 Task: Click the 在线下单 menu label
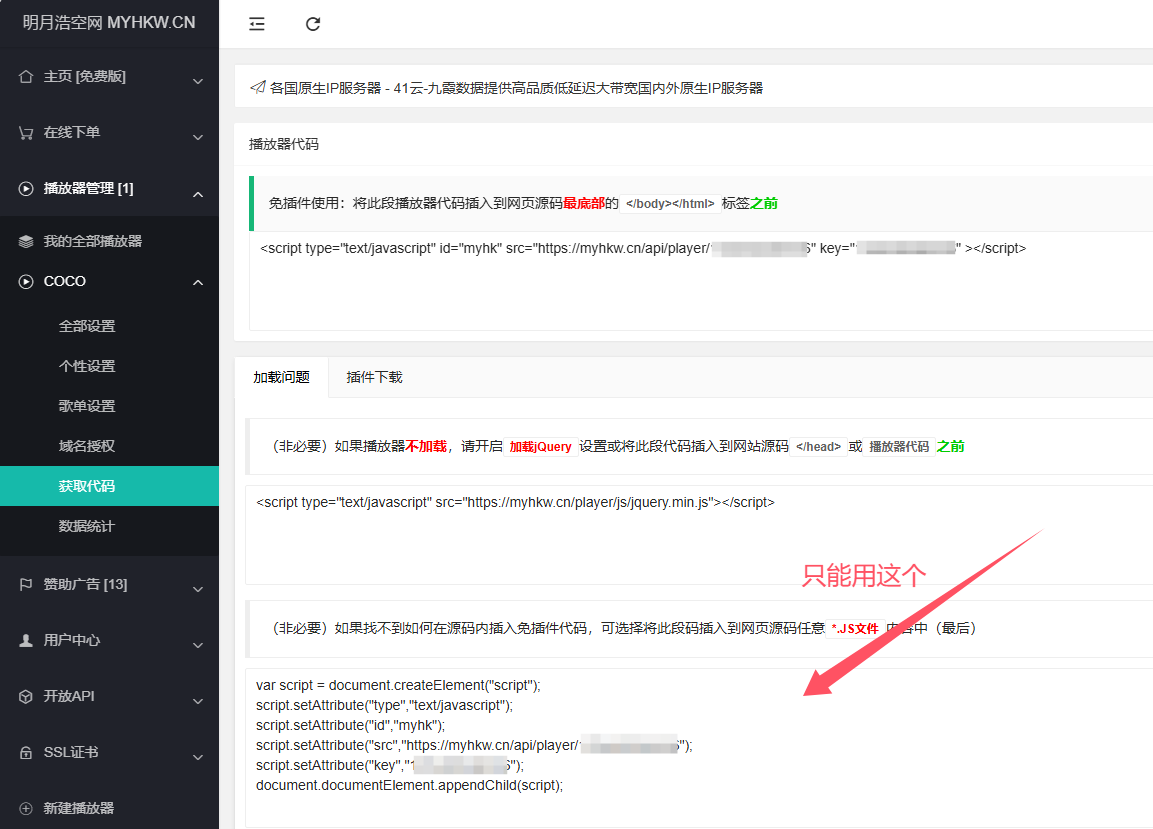[72, 132]
